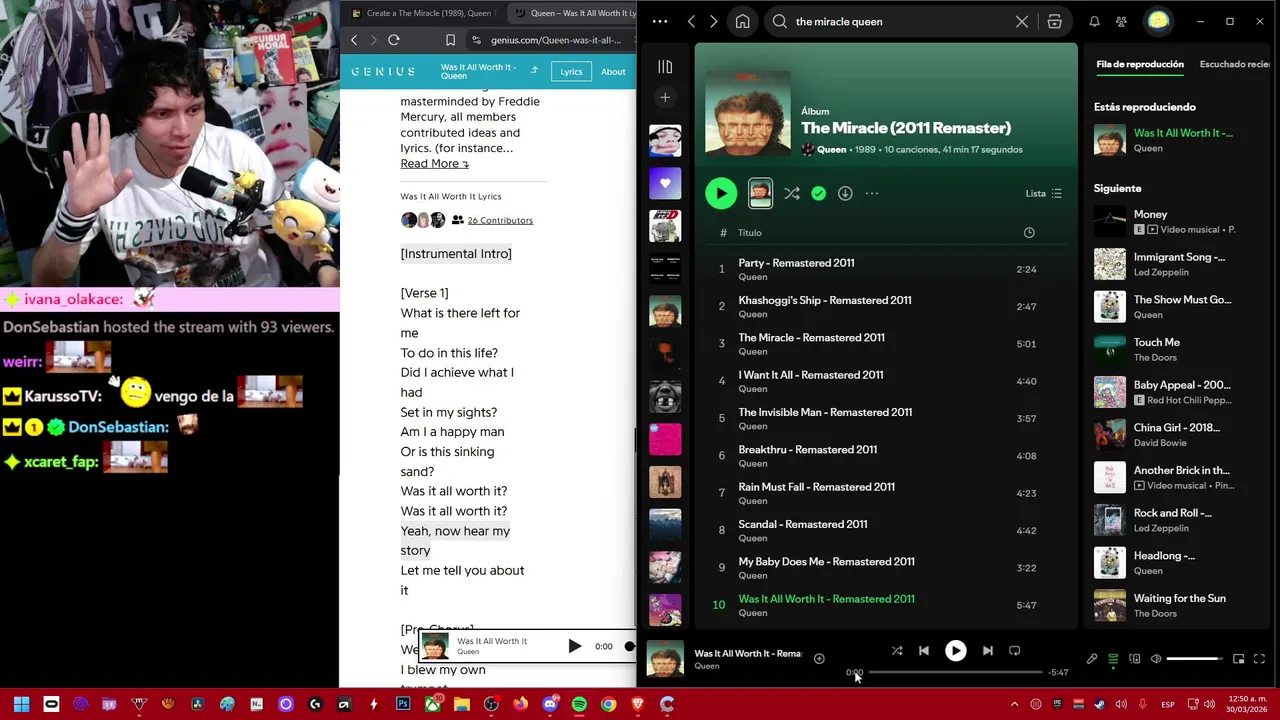Image resolution: width=1280 pixels, height=720 pixels.
Task: Reload the Genius page in browser
Action: click(x=394, y=40)
